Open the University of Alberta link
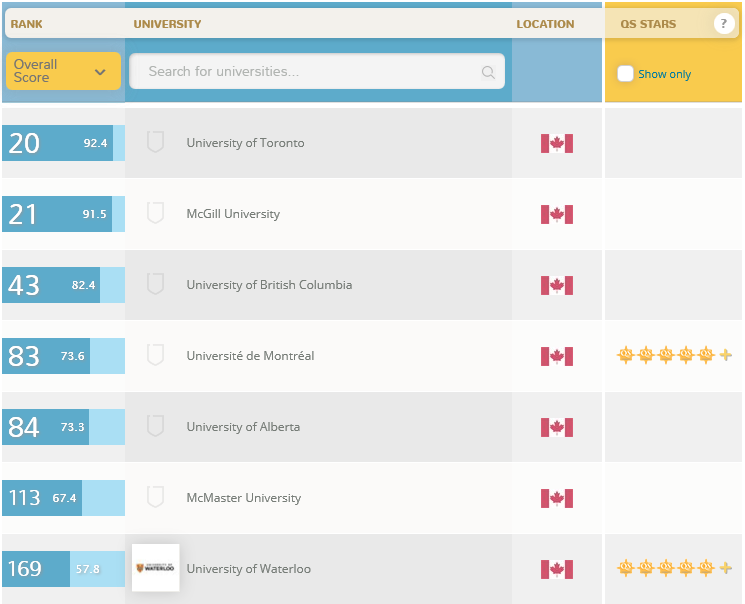The height and width of the screenshot is (604, 745). point(243,427)
